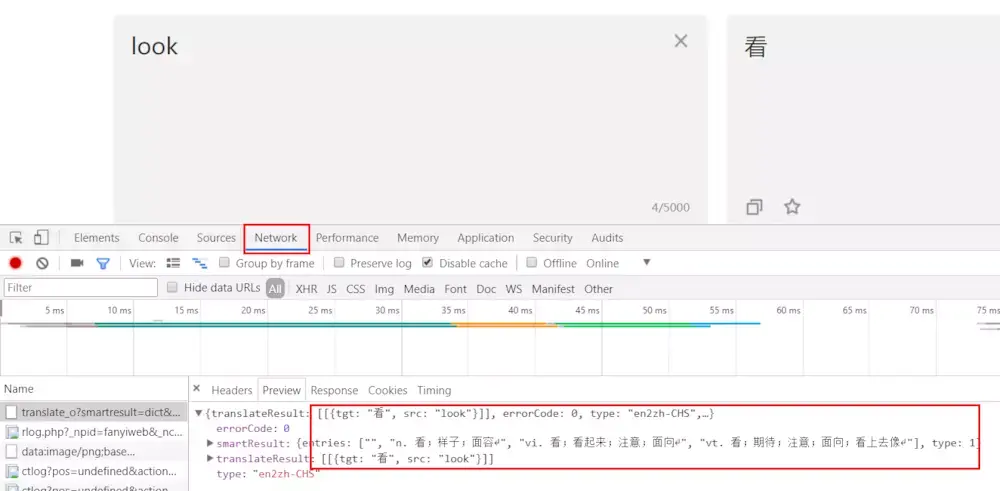Select the Preview tab
The image size is (1000, 491).
point(281,390)
